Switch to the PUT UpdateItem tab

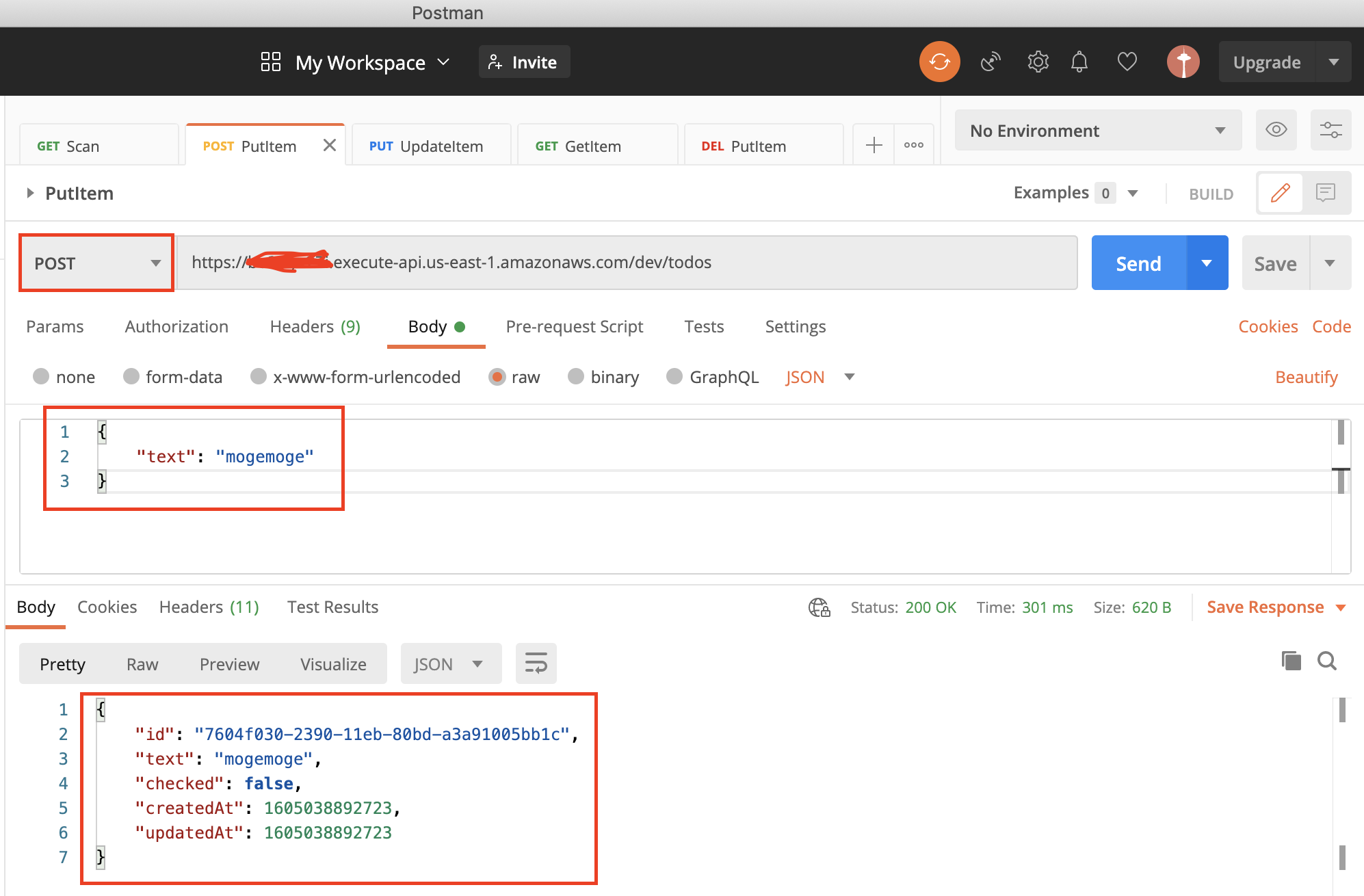pyautogui.click(x=426, y=146)
